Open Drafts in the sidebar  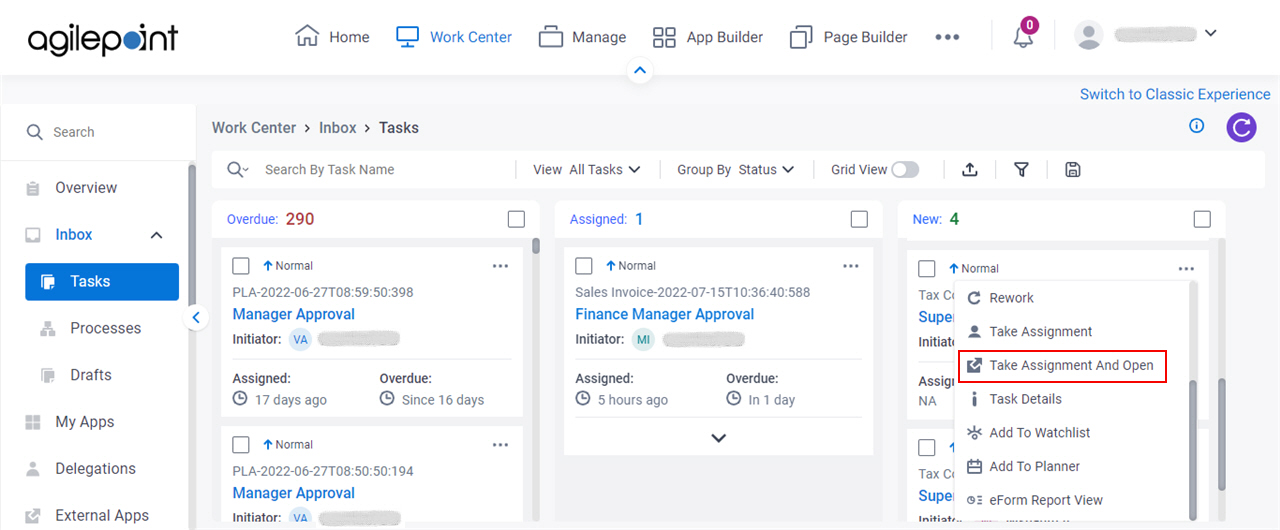(x=91, y=375)
